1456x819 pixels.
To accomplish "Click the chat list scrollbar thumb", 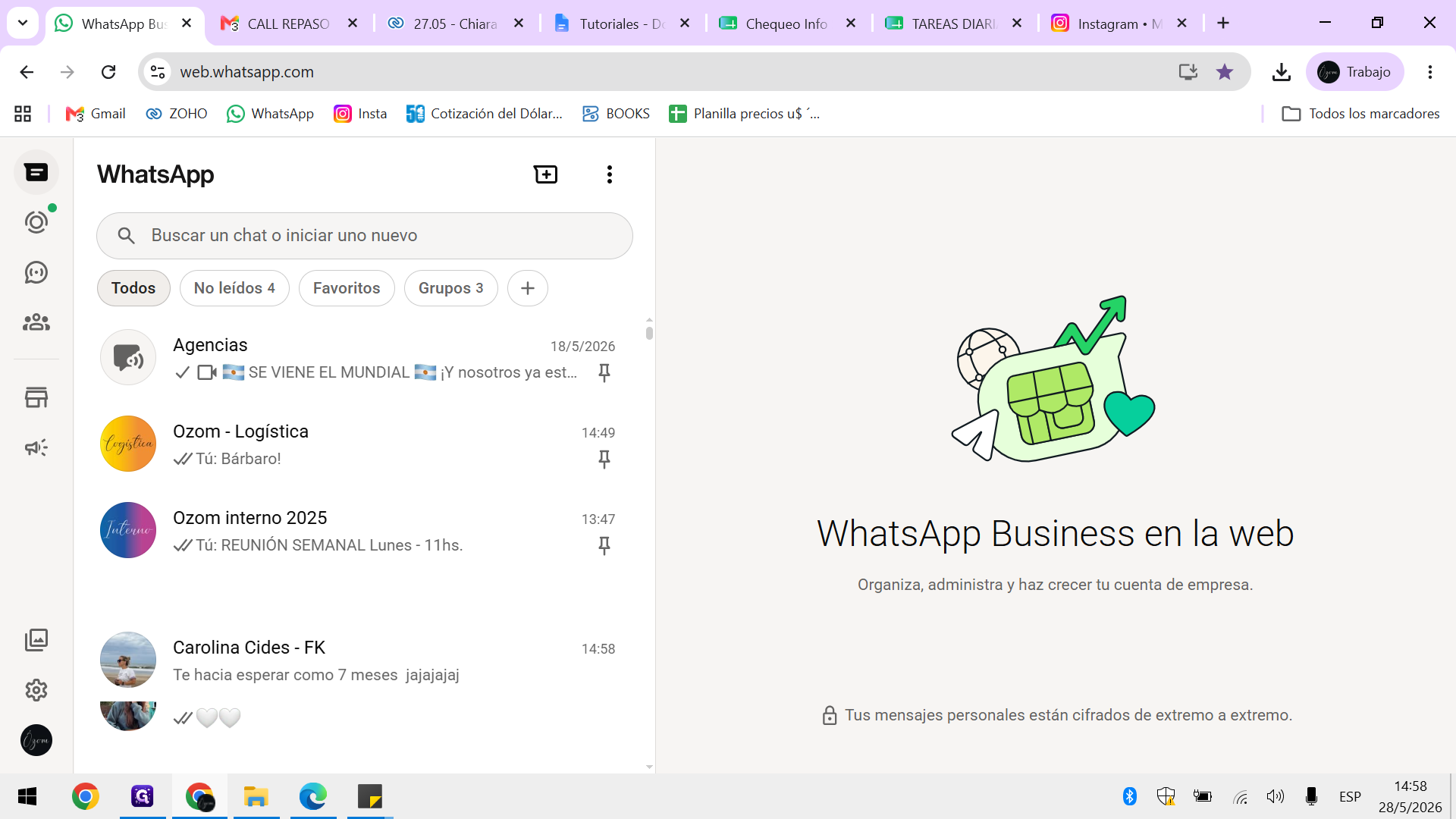I will click(649, 332).
